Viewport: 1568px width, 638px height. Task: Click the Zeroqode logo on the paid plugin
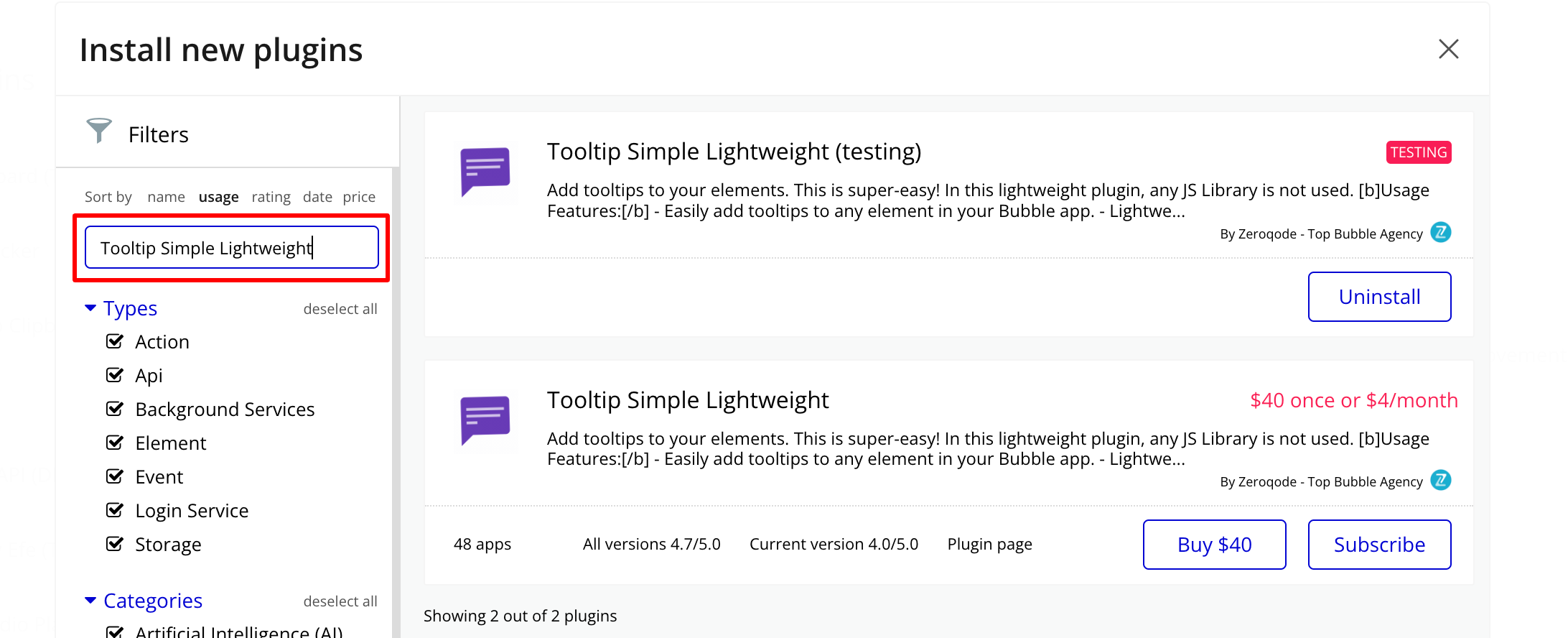tap(1440, 481)
